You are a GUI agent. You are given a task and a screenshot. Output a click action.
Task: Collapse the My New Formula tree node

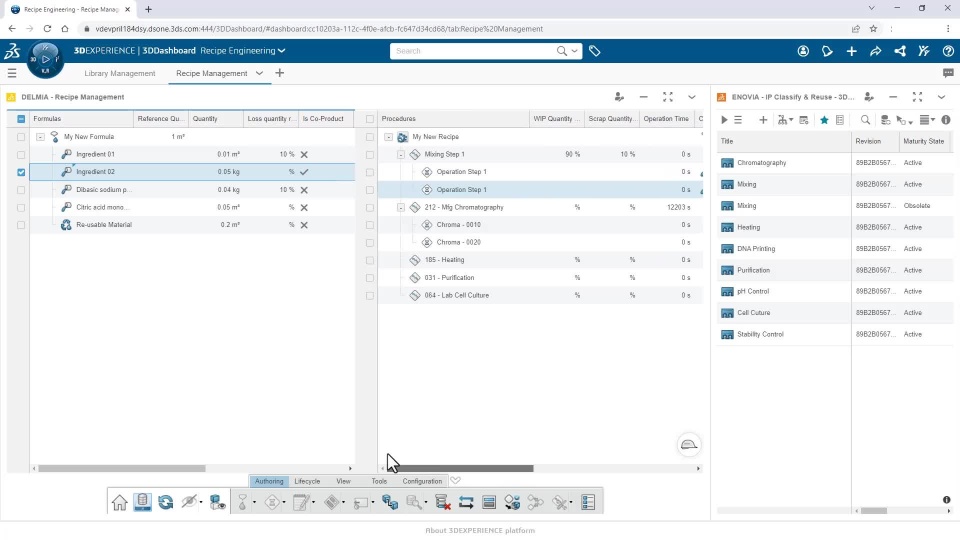(x=40, y=137)
